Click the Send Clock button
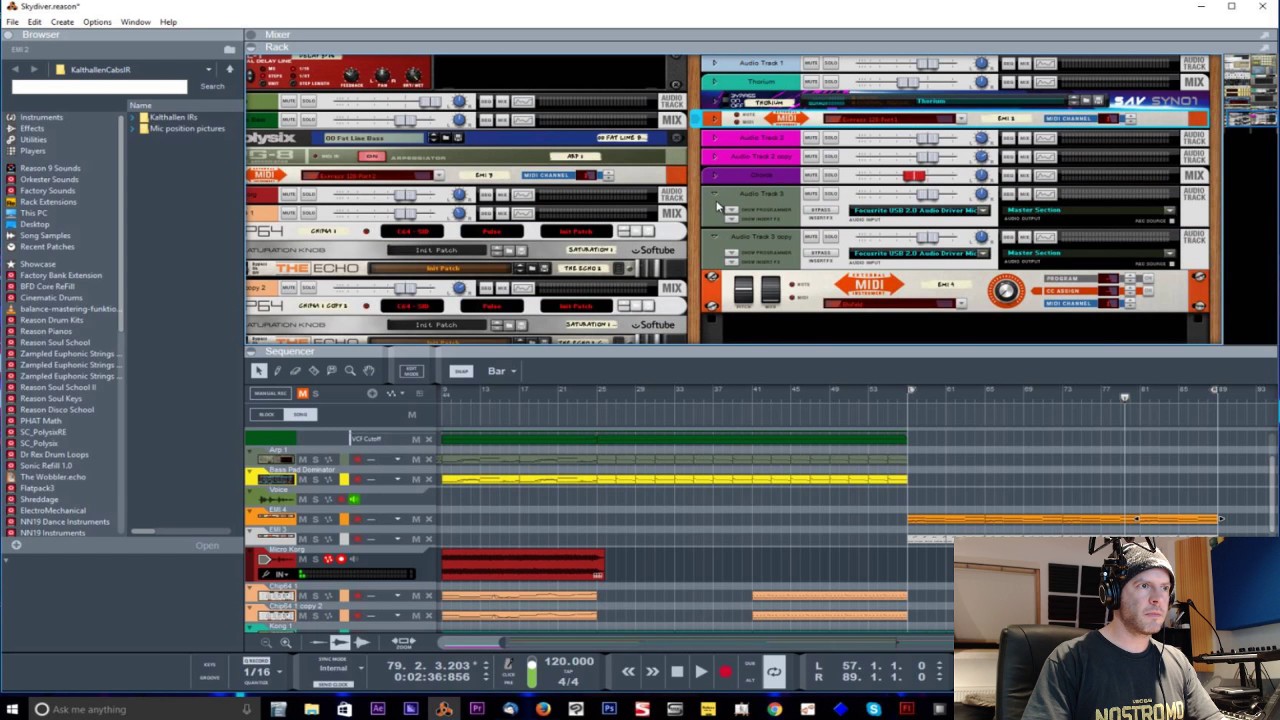This screenshot has height=720, width=1280. tap(333, 684)
